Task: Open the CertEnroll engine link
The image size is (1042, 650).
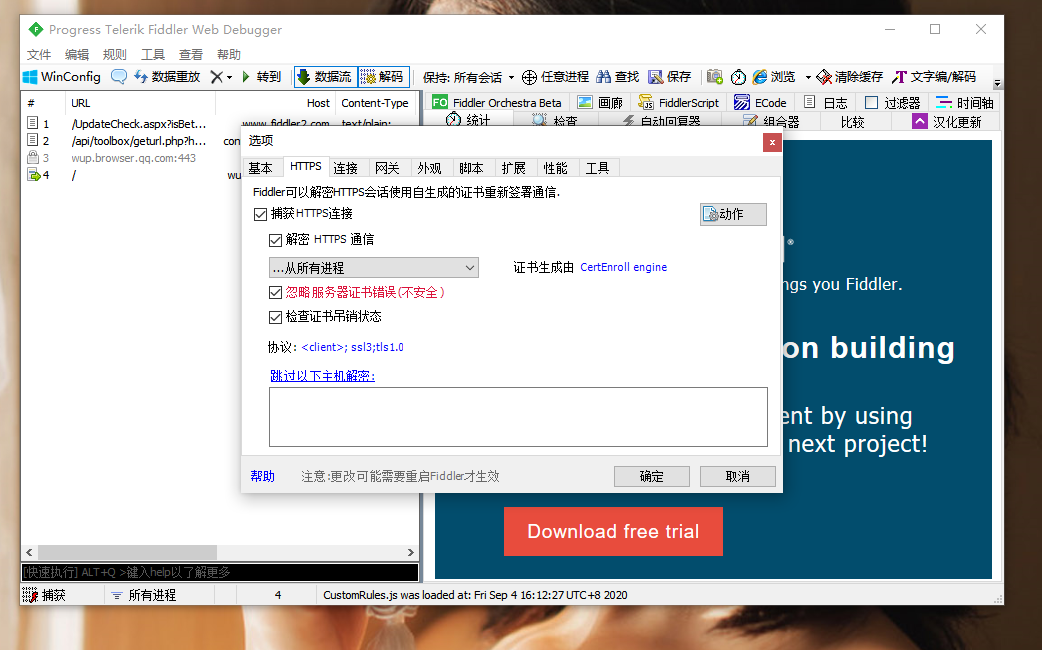Action: click(x=623, y=267)
